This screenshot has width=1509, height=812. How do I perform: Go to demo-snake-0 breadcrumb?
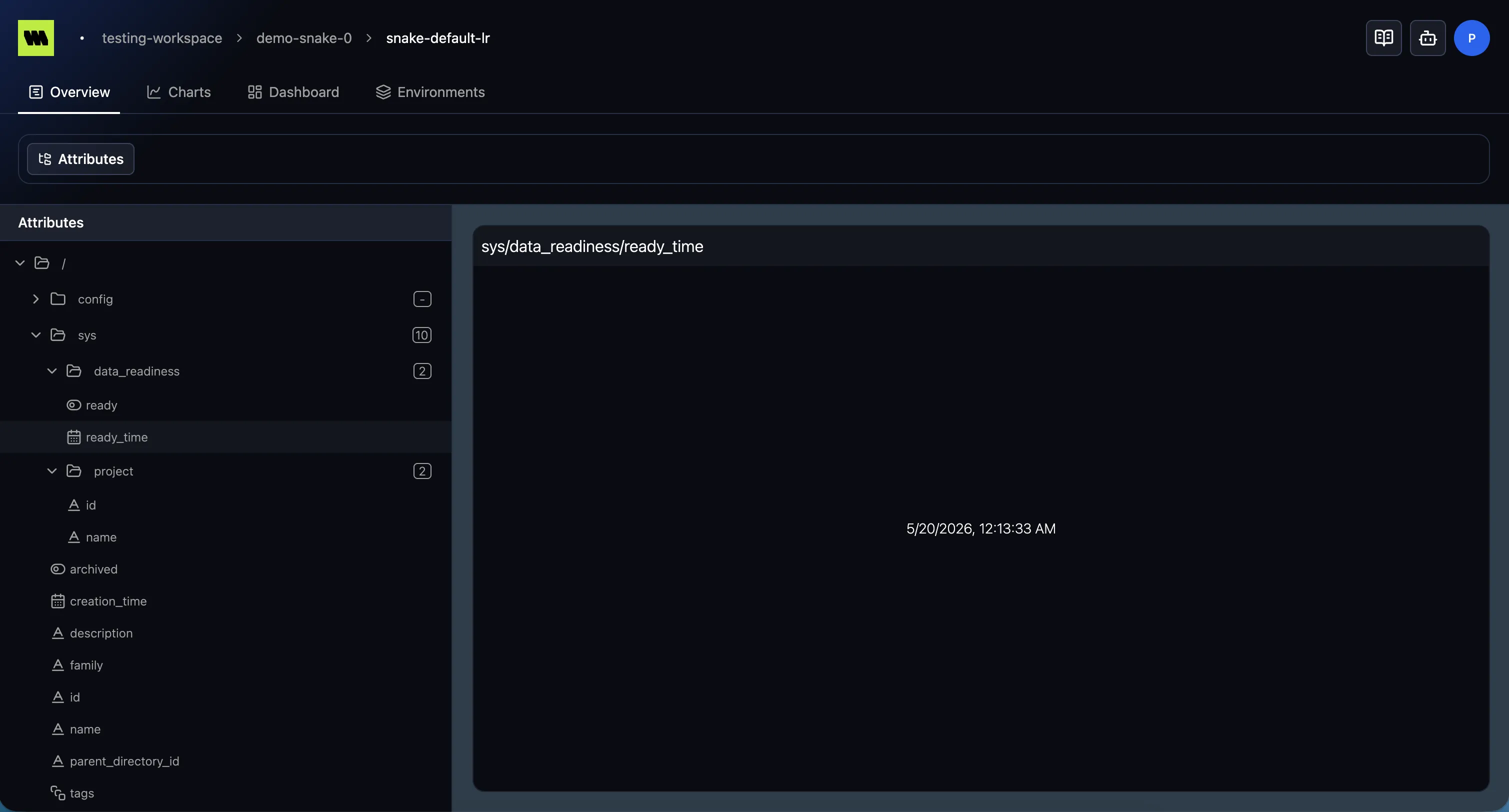point(304,38)
